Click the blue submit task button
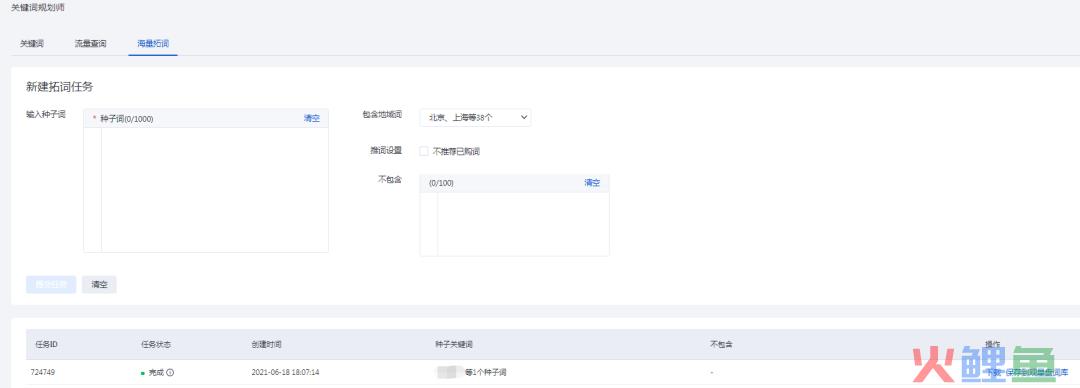The height and width of the screenshot is (388, 1080). [x=51, y=285]
